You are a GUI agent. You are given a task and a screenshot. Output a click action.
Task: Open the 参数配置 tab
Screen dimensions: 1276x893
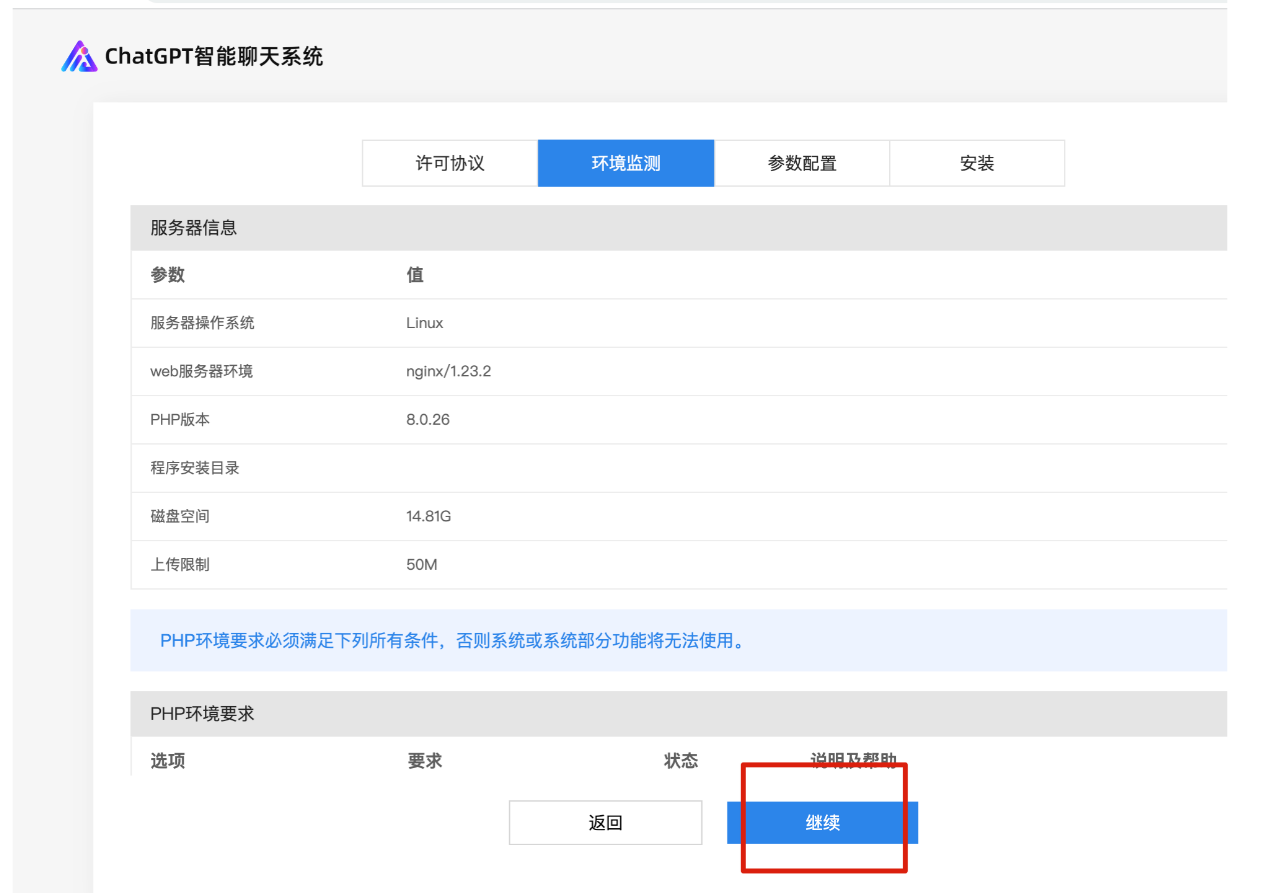pyautogui.click(x=802, y=163)
